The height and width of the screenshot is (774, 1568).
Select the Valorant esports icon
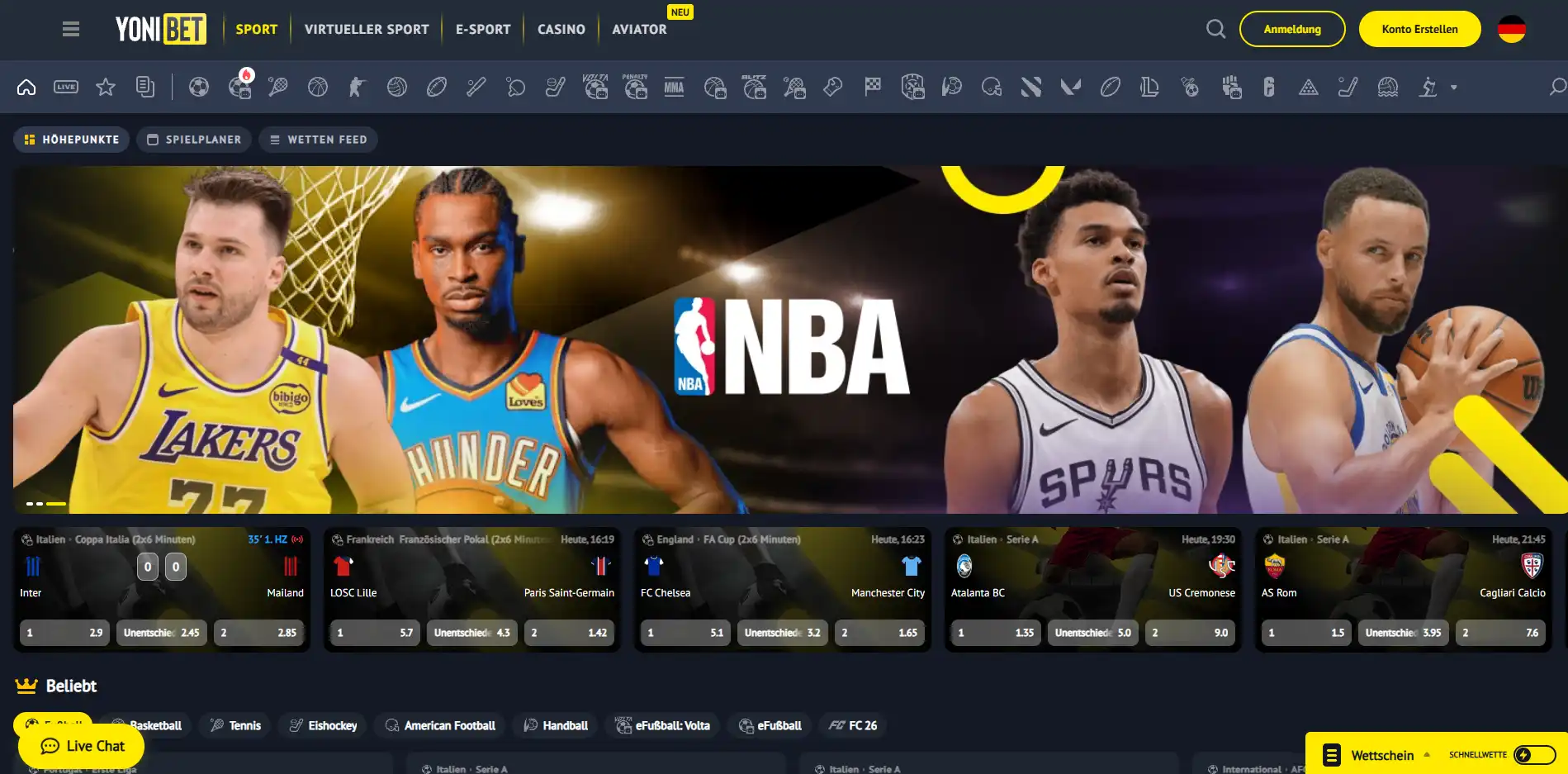(1069, 86)
